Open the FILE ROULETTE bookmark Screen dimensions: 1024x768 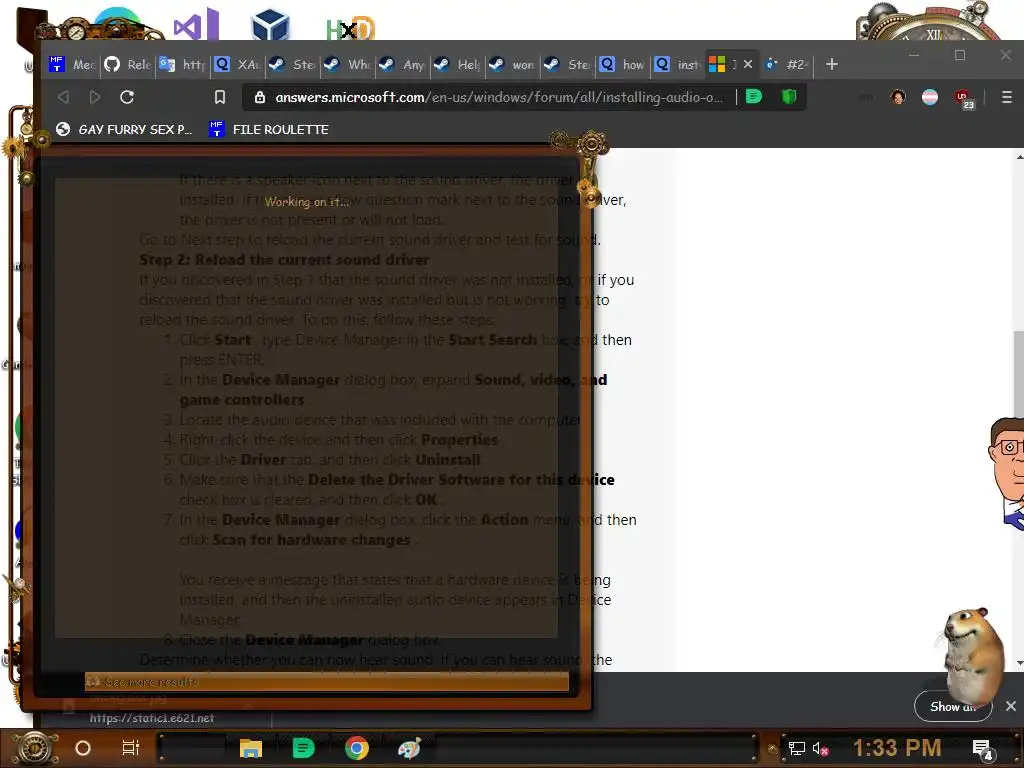click(x=268, y=129)
